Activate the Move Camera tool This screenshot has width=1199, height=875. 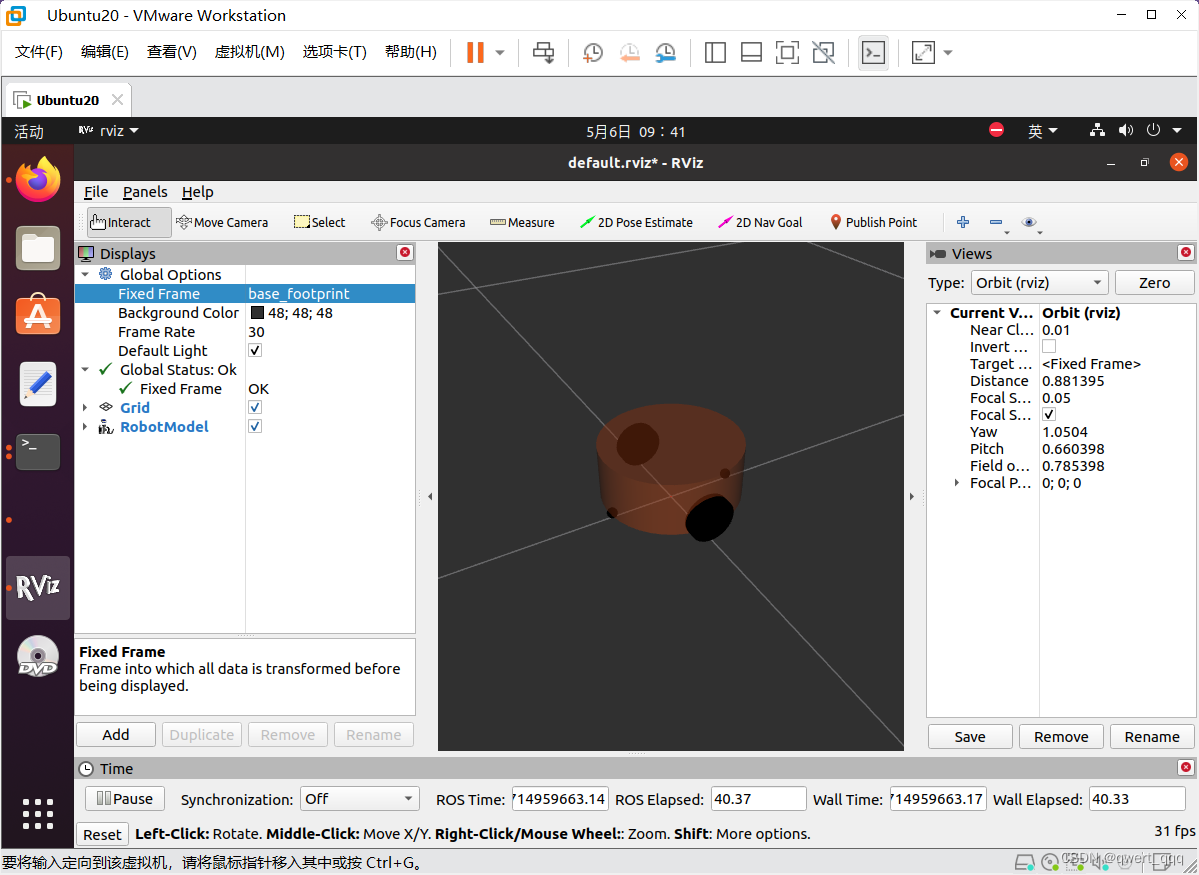(222, 223)
